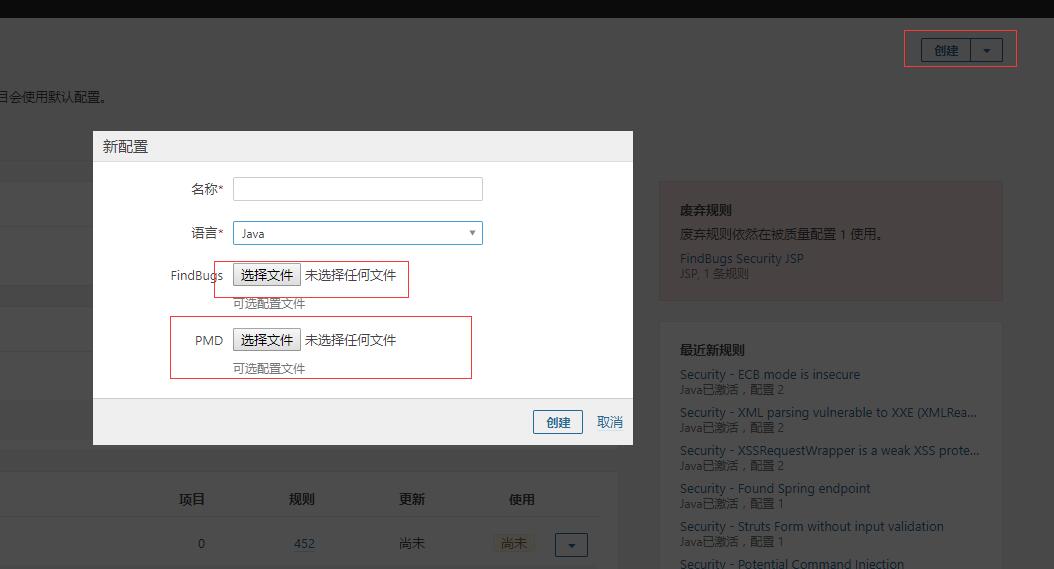
Task: Open the Found Spring endpoint rule
Action: 775,488
